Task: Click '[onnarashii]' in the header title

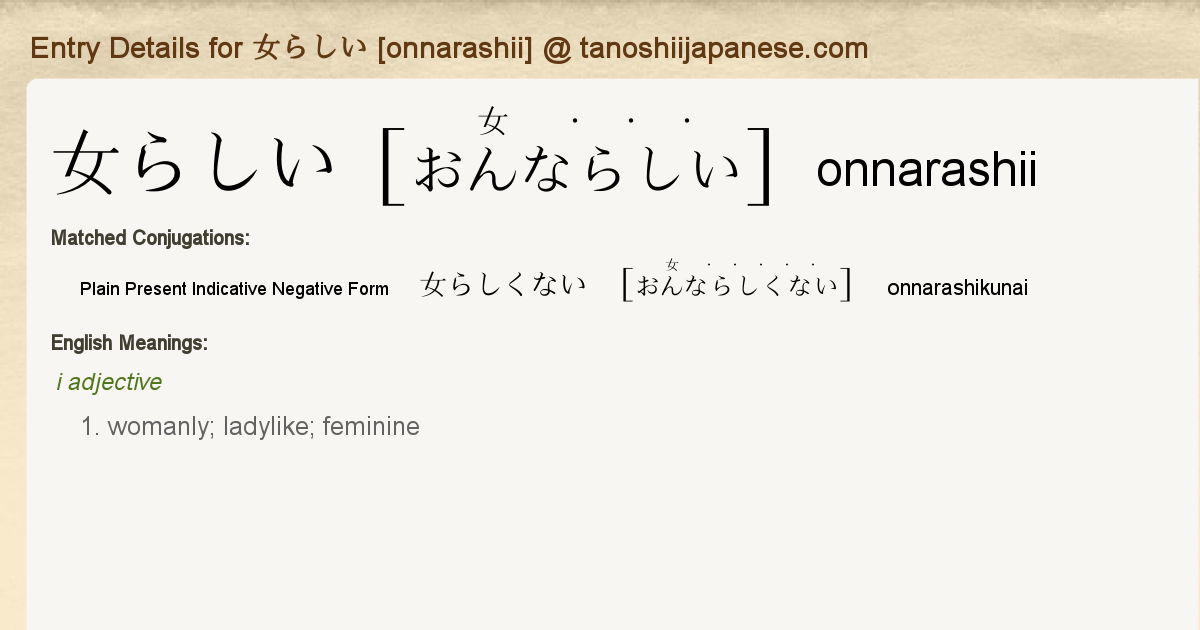Action: [455, 48]
